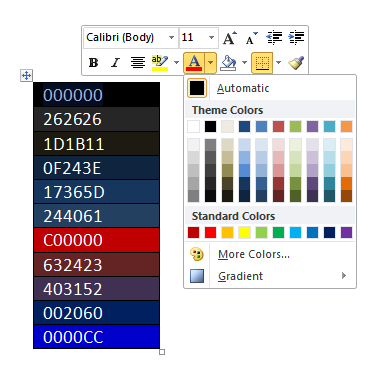The height and width of the screenshot is (366, 388).
Task: Toggle Italic formatting
Action: point(115,62)
